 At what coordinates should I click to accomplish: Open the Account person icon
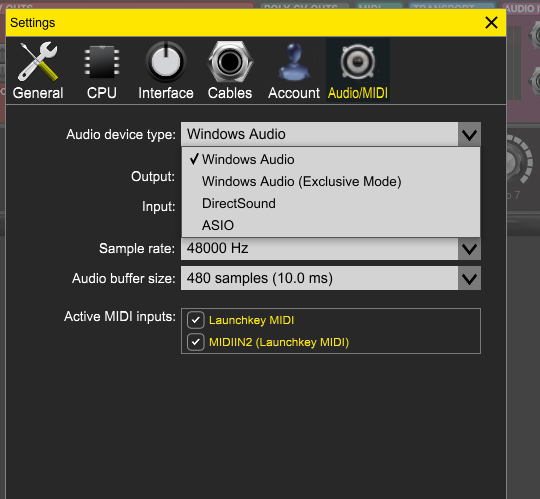tap(294, 62)
